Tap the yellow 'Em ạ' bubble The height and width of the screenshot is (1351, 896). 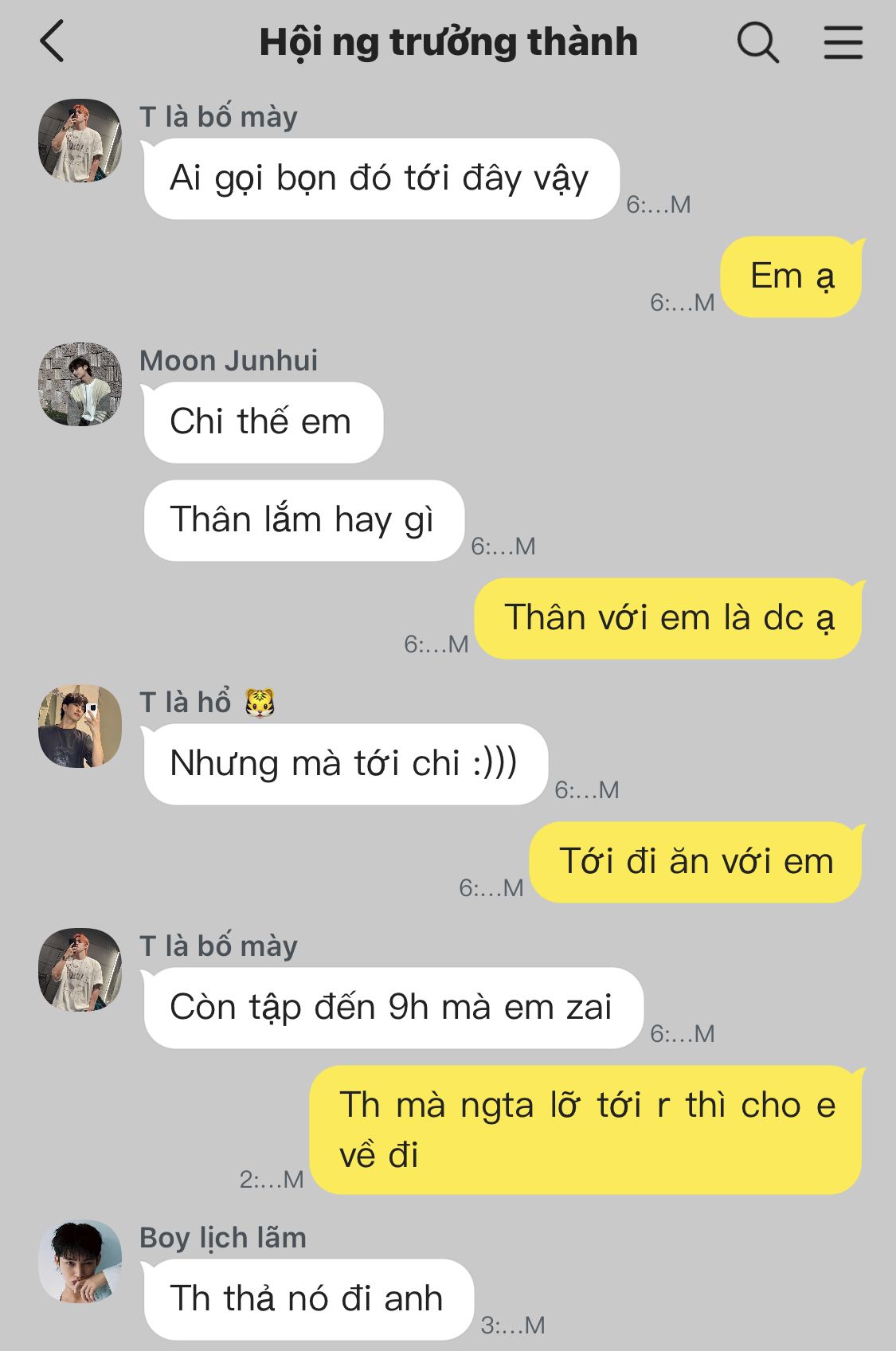click(792, 276)
